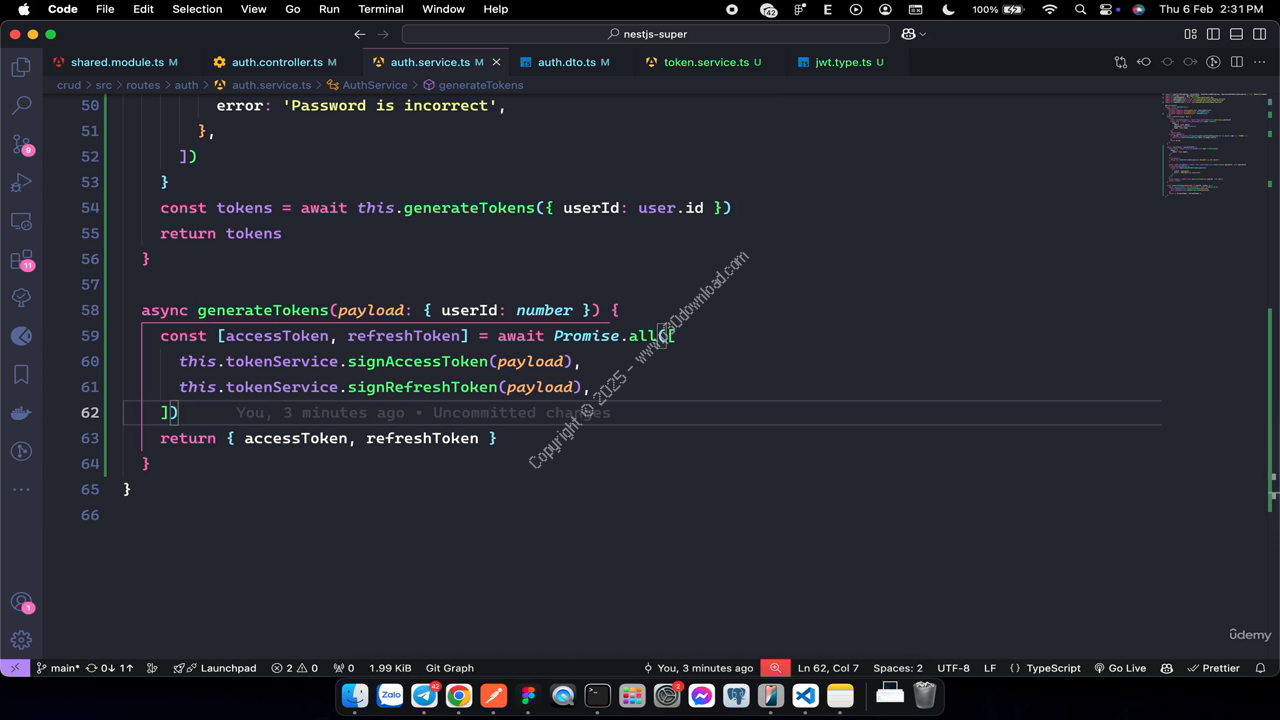
Task: Open the Search view in activity bar
Action: pyautogui.click(x=21, y=105)
